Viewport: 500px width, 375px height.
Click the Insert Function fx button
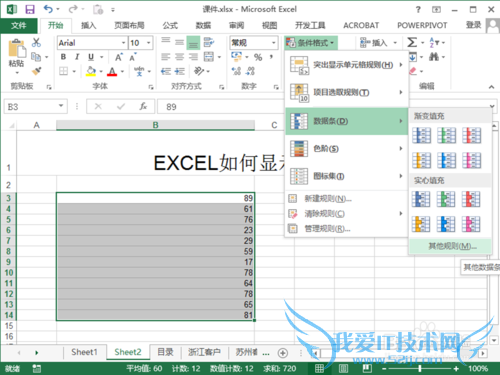pyautogui.click(x=143, y=107)
